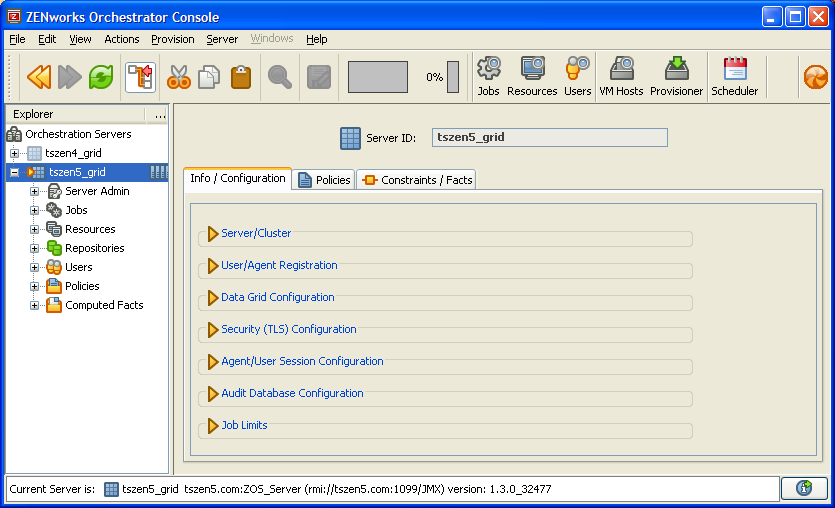Open the File menu
The width and height of the screenshot is (835, 508).
[x=17, y=39]
